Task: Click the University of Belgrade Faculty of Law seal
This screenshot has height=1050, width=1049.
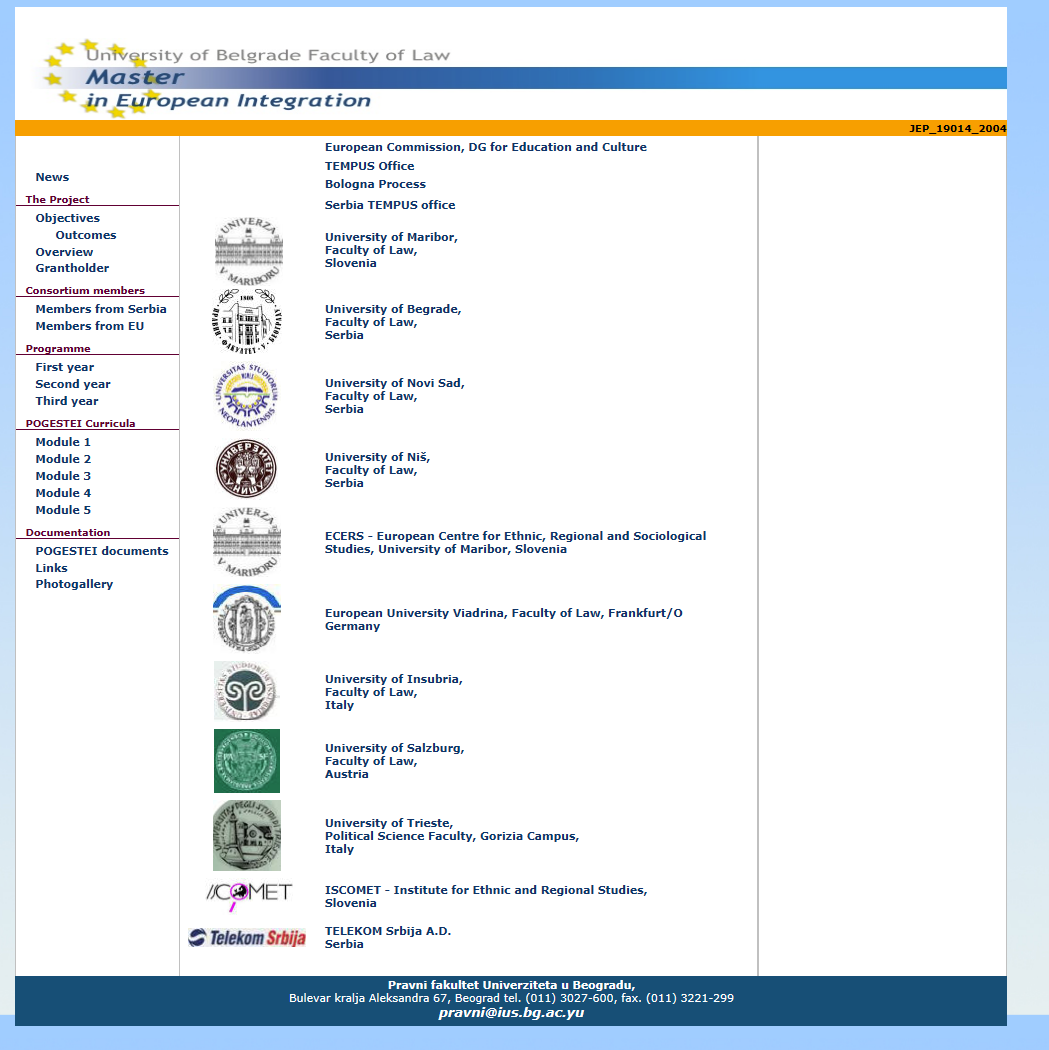Action: coord(247,322)
